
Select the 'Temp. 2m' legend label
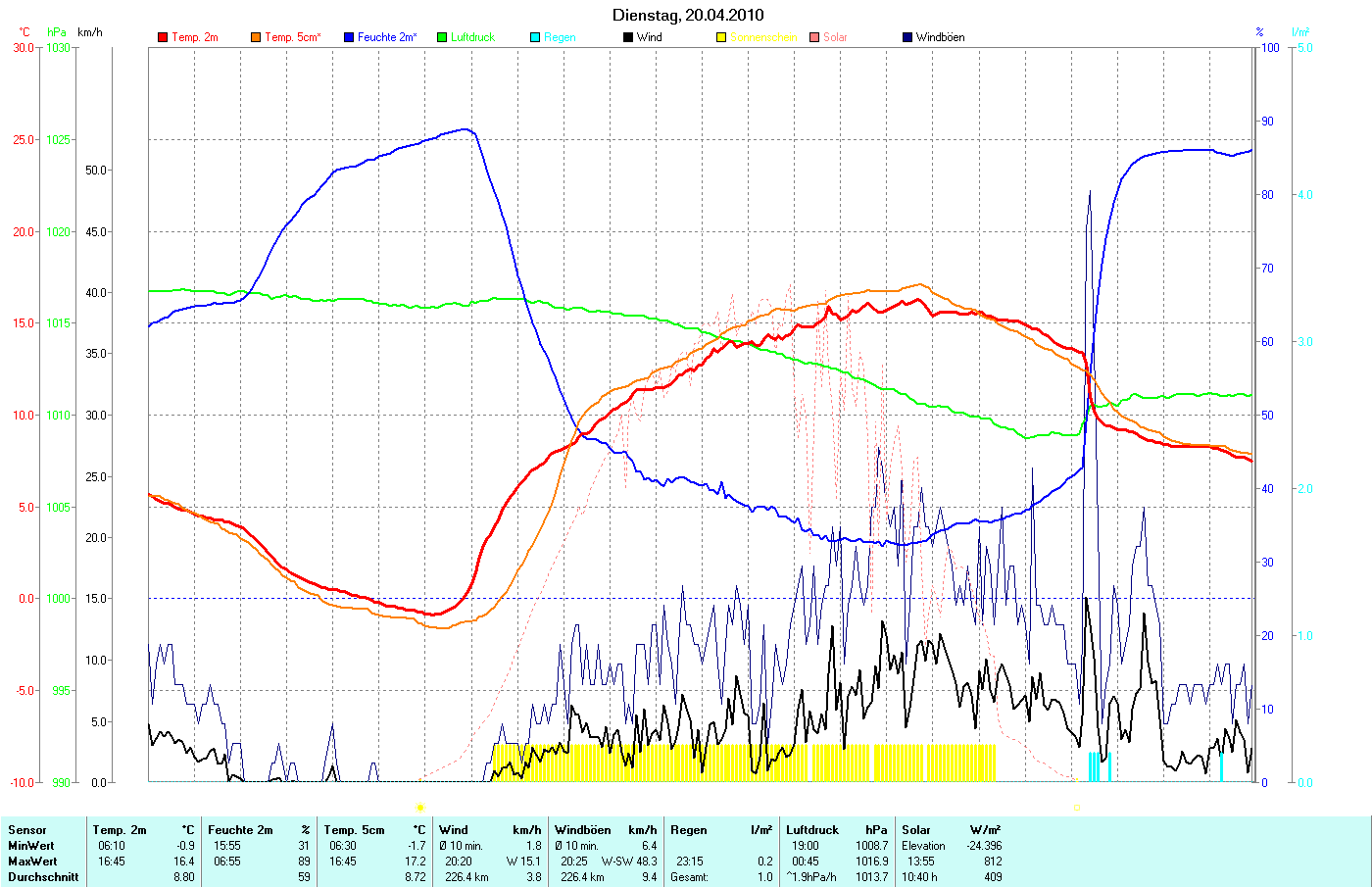click(195, 37)
